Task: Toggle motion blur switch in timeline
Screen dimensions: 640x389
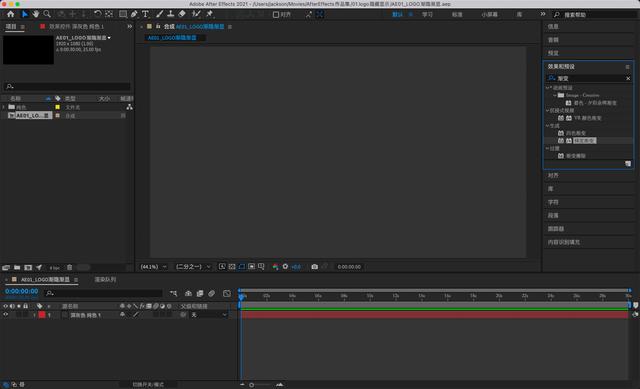Action: (x=211, y=293)
